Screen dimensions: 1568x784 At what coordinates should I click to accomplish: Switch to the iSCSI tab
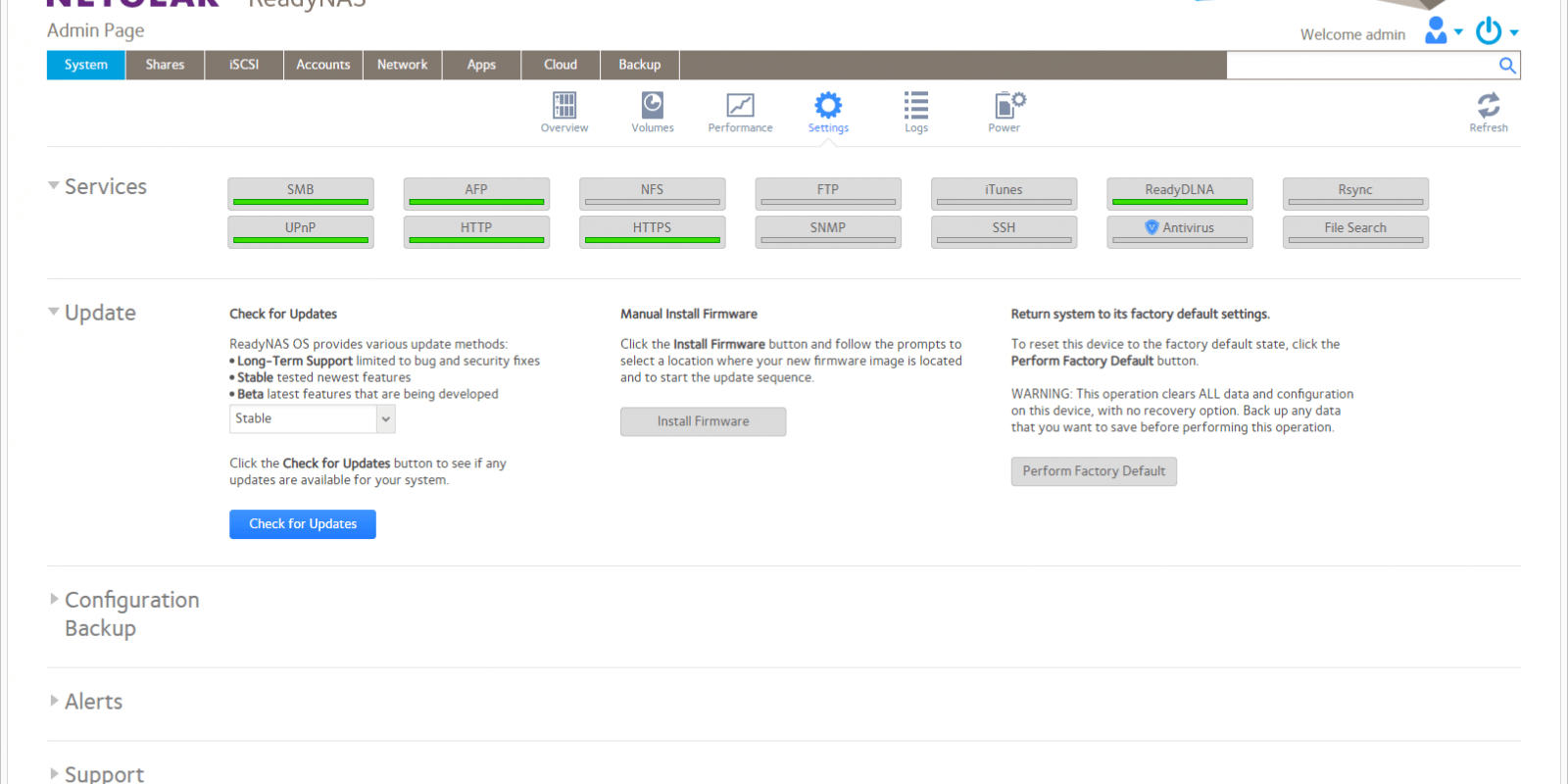[244, 65]
